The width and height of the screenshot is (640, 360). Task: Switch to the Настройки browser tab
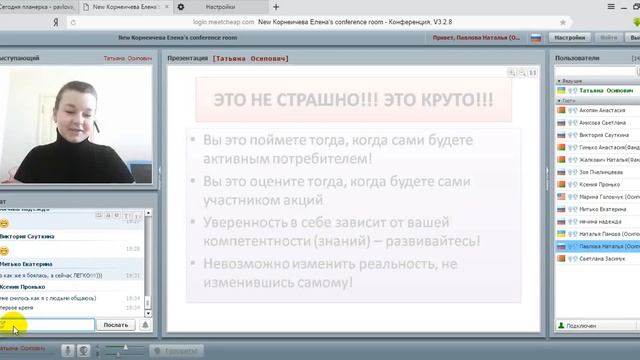[x=220, y=7]
